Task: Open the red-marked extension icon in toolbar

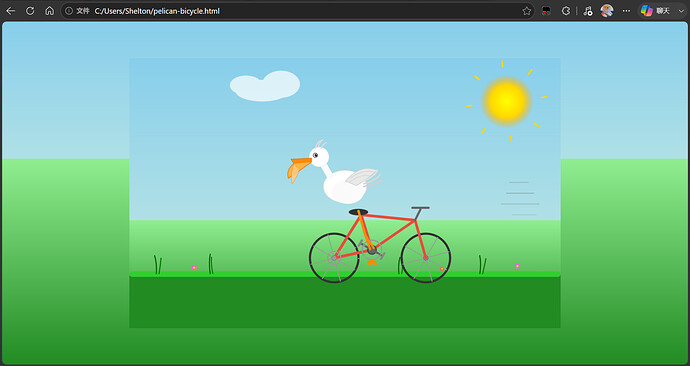Action: tap(546, 11)
